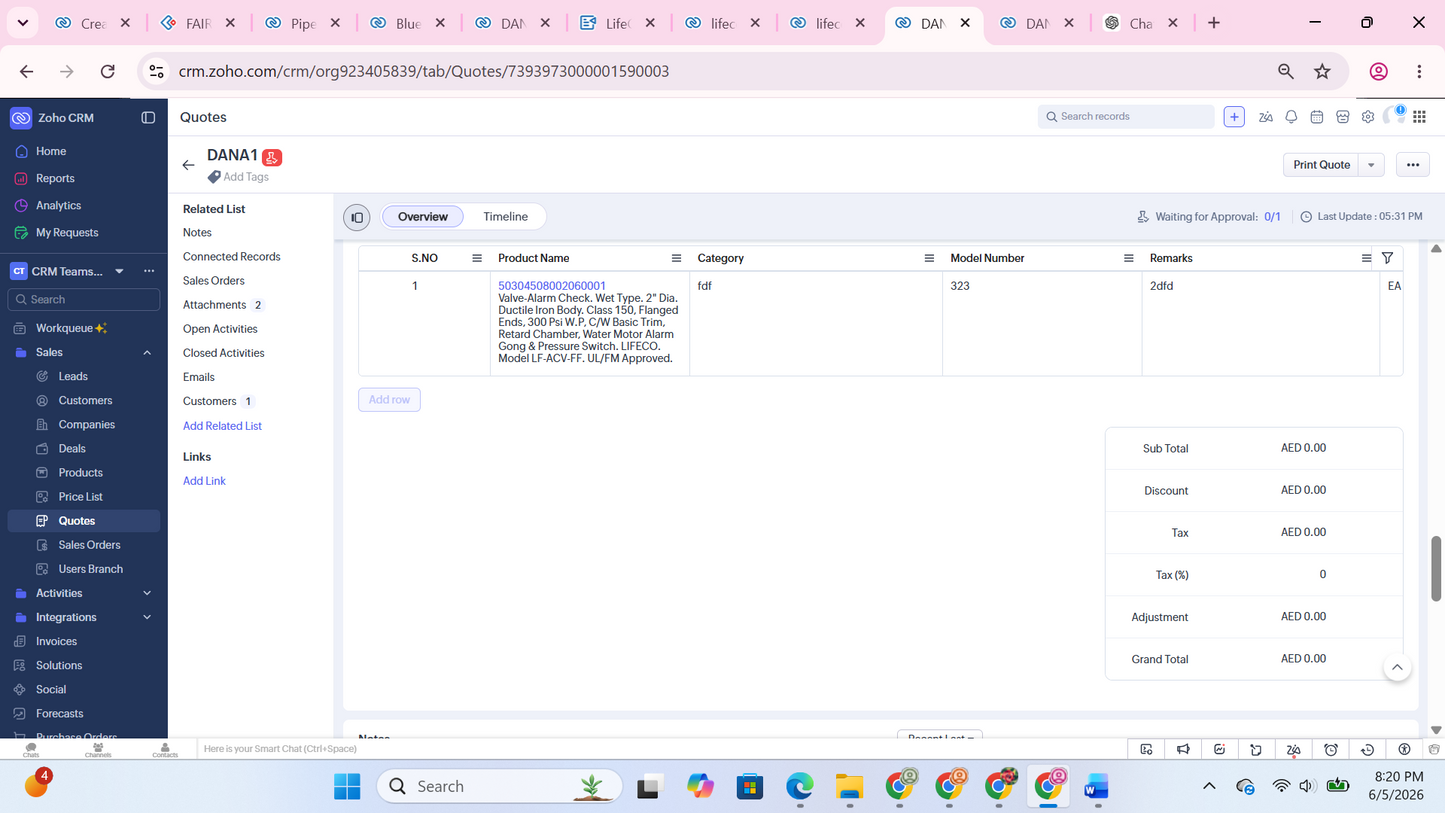Switch to the Overview tab
This screenshot has height=813, width=1445.
tap(423, 217)
